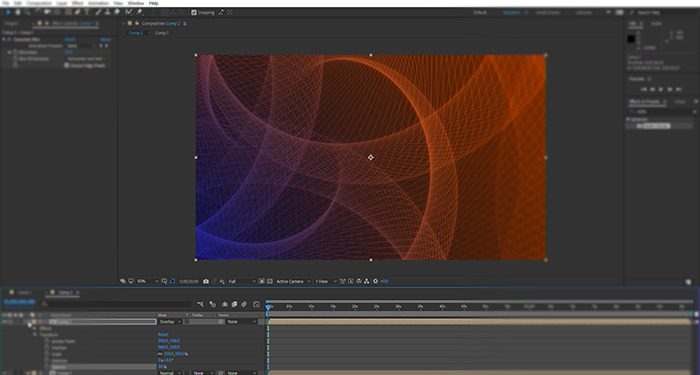Select the Eraser tool
Screen dimensions: 700x375
pos(117,12)
